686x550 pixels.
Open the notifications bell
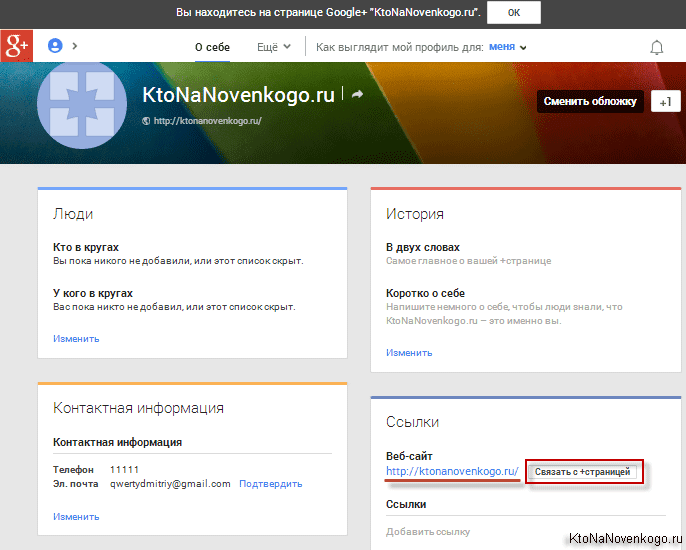coord(656,47)
